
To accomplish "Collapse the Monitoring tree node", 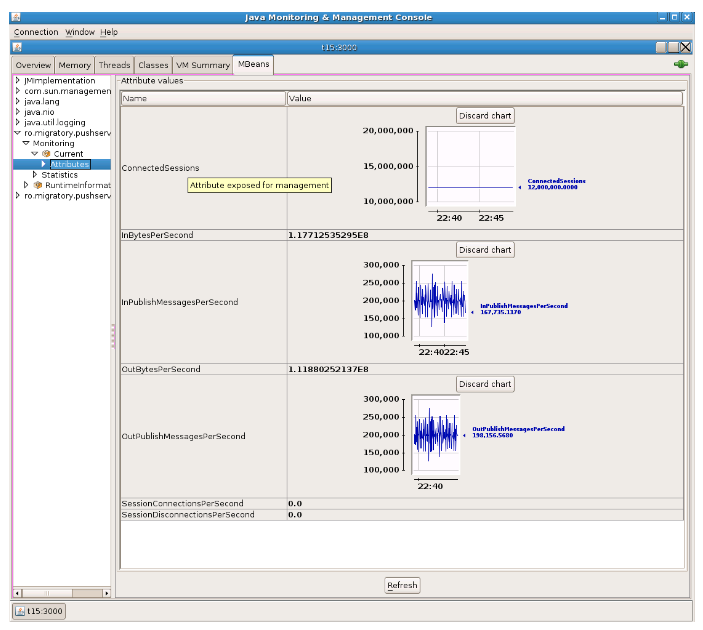I will 26,143.
